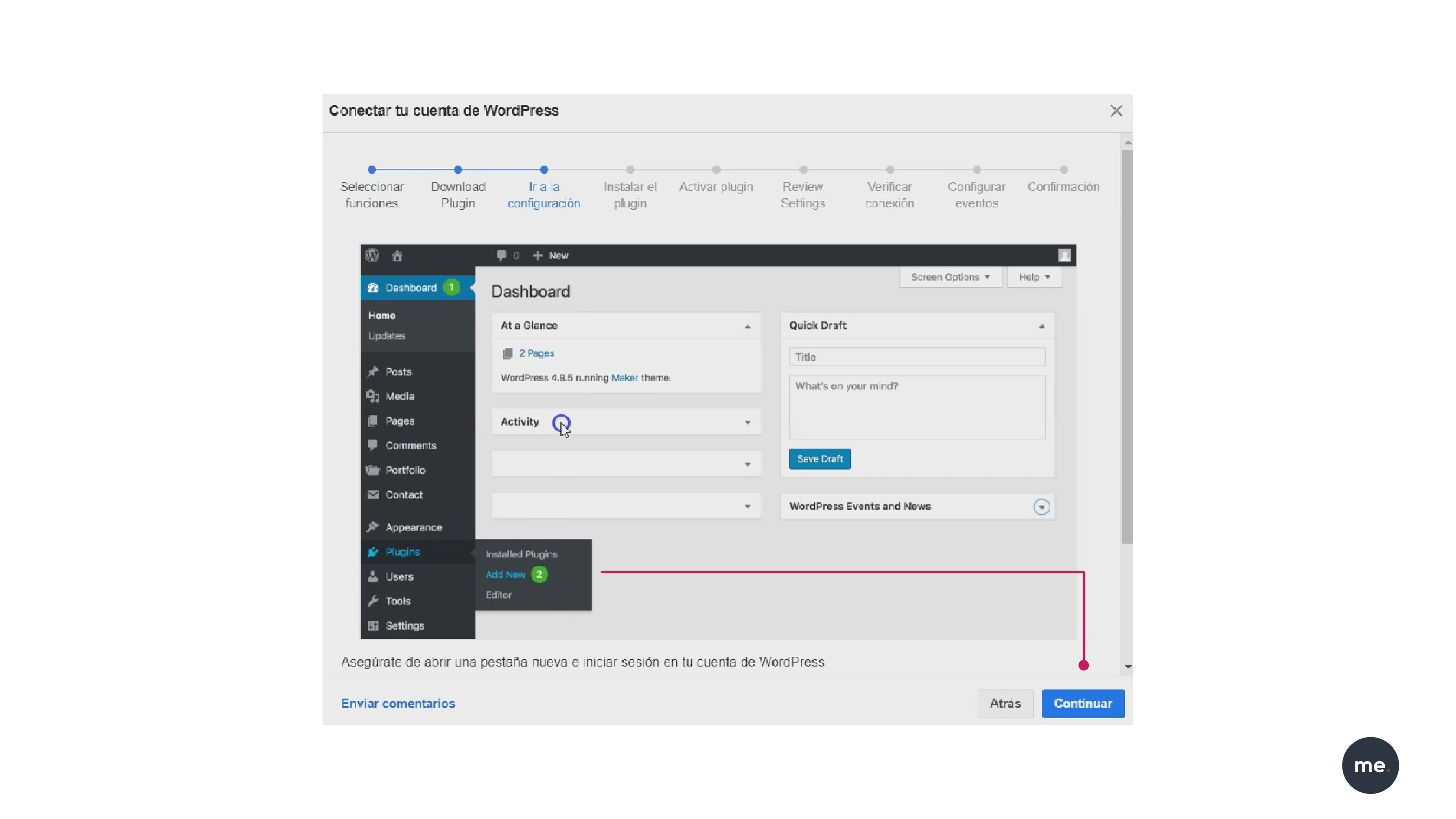Viewport: 1456px width, 819px height.
Task: Open the 2 Pages link
Action: 536,353
